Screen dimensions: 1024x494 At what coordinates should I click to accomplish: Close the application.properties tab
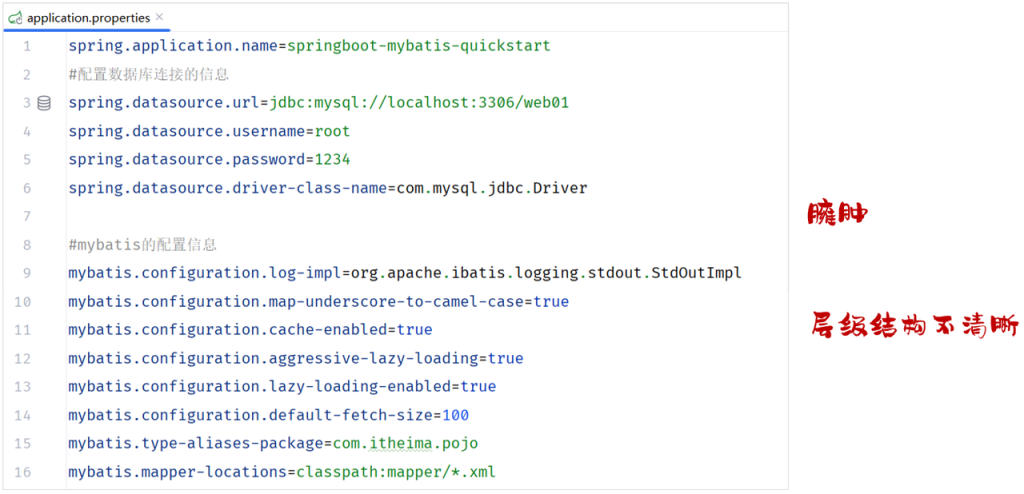tap(160, 18)
